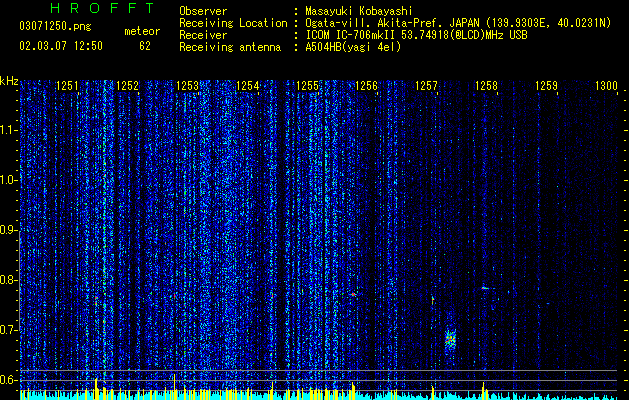Click the 1.1 kHz axis label
629x400 pixels.
(x=9, y=130)
